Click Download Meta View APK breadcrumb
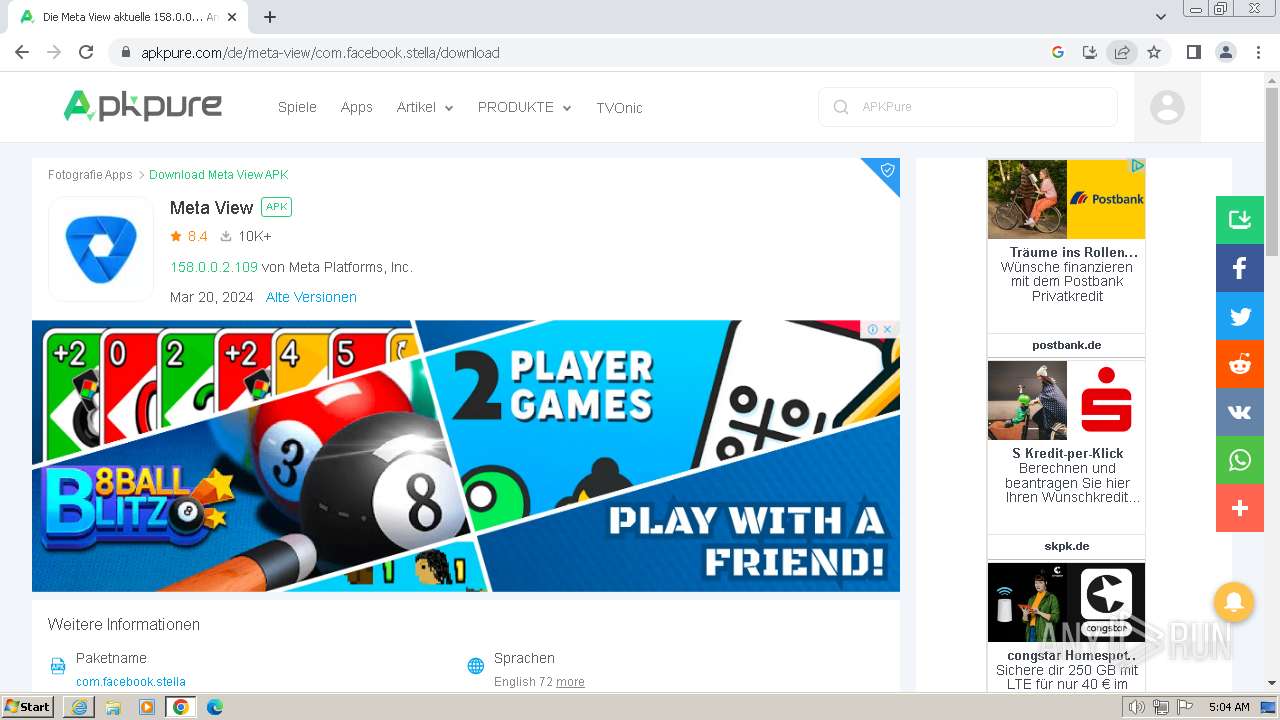 218,175
